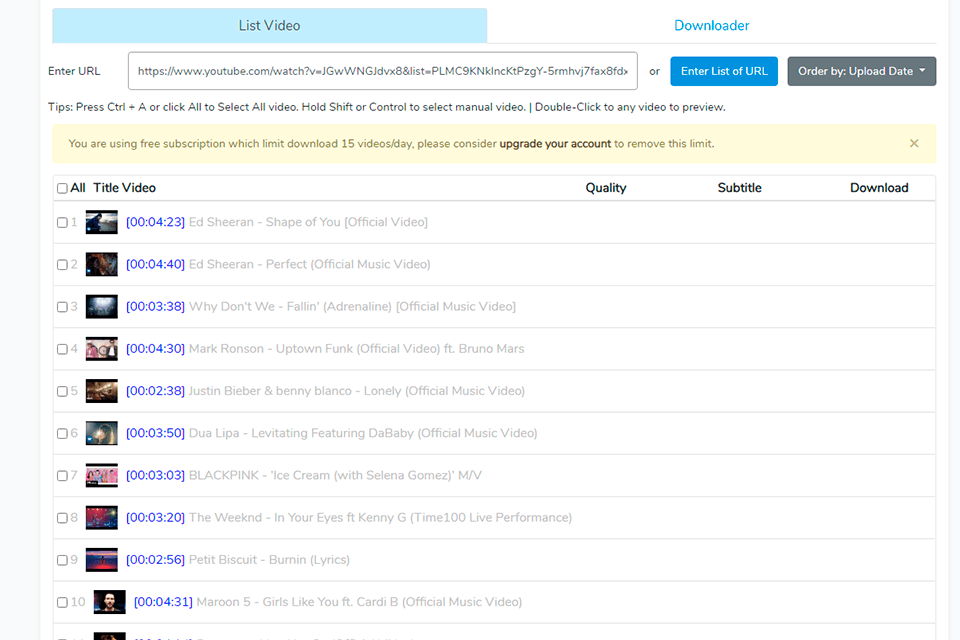Image resolution: width=960 pixels, height=640 pixels.
Task: Select title Ed Sheeran - Shape of You [Official Video]
Action: pos(308,222)
